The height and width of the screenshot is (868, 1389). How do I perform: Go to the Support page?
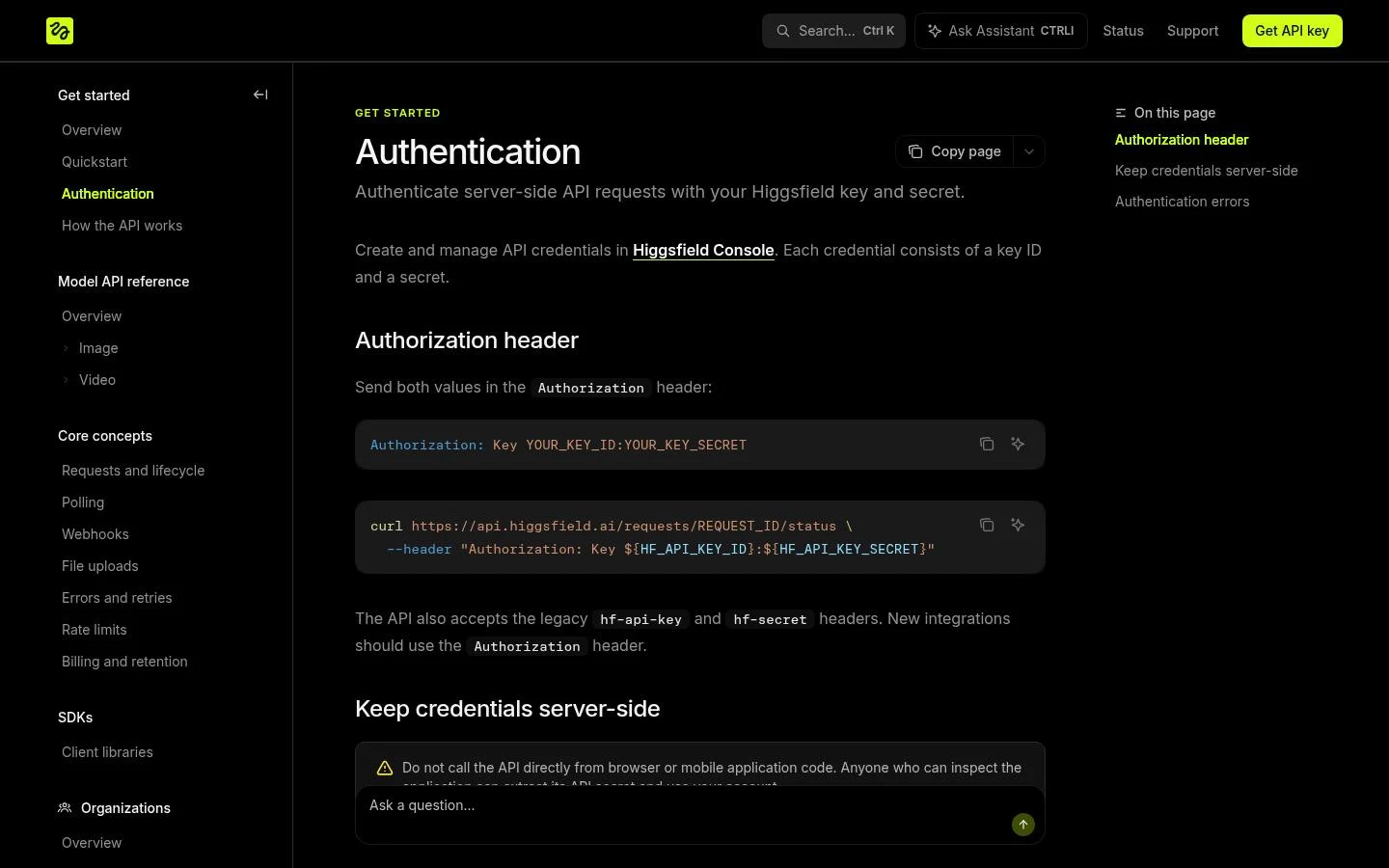(1192, 31)
